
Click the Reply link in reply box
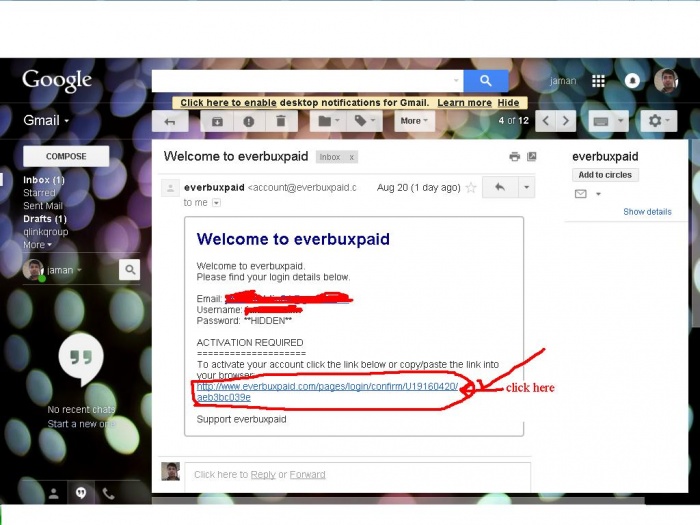pos(263,475)
